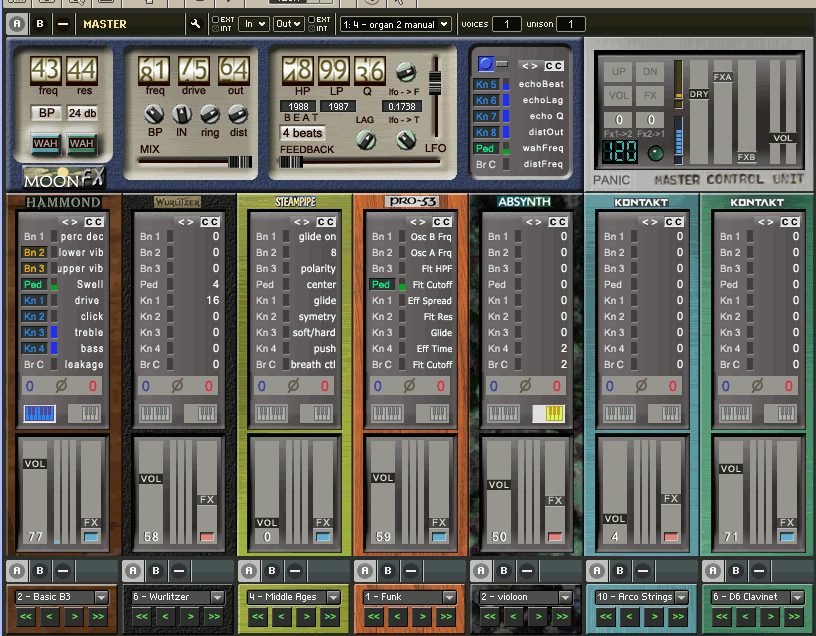The image size is (816, 636).
Task: Toggle the left WAH switch in MoonFX
Action: (48, 144)
